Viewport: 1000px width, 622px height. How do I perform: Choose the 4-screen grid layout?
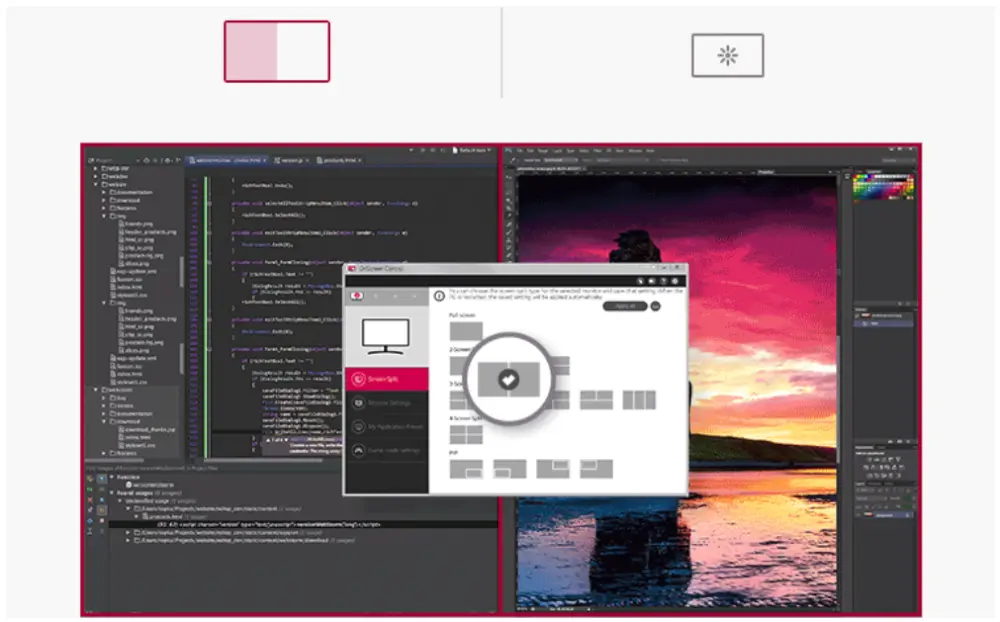coord(466,434)
